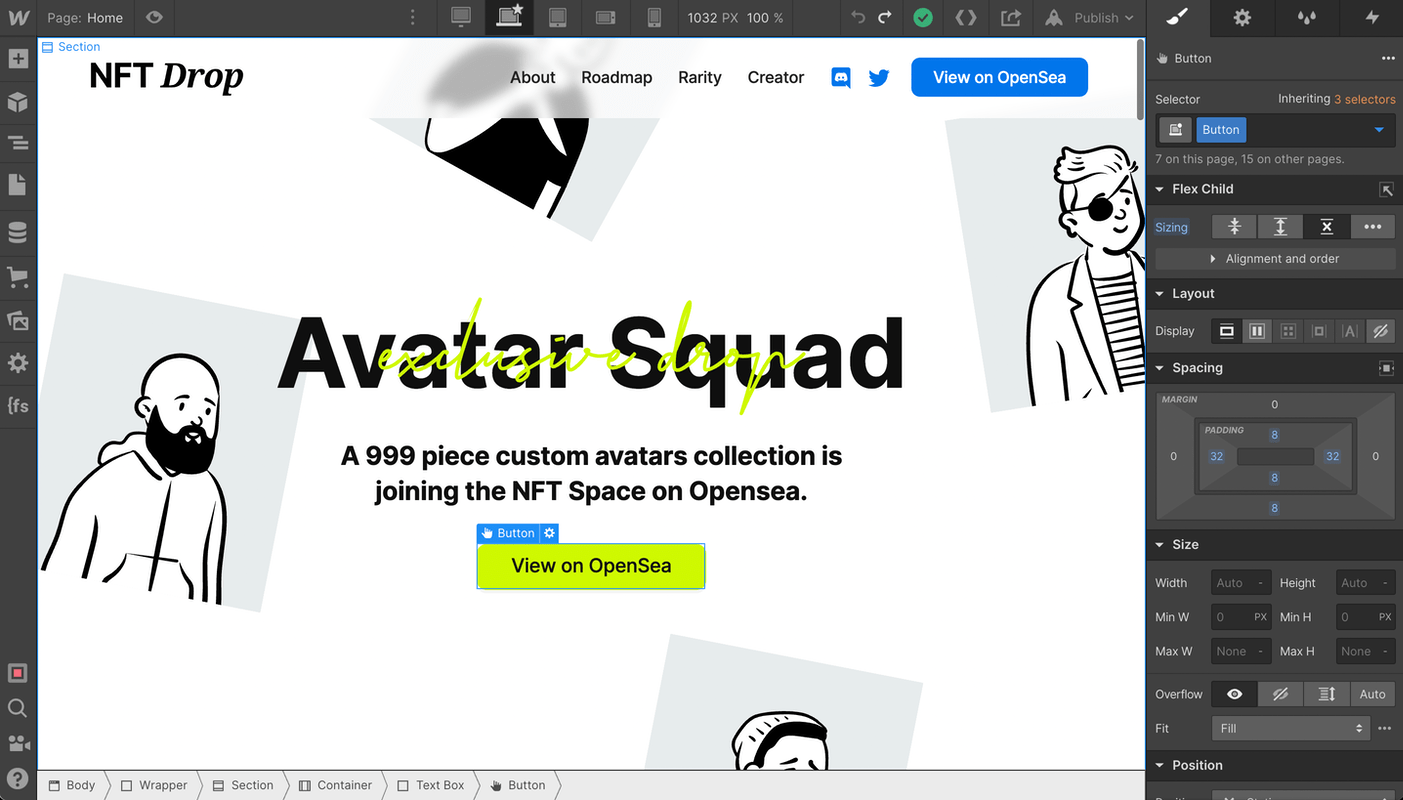Open the Add Elements panel

[18, 59]
